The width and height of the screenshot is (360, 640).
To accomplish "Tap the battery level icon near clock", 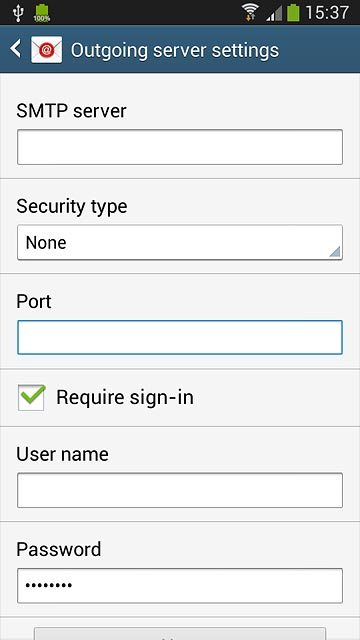I will tap(293, 12).
